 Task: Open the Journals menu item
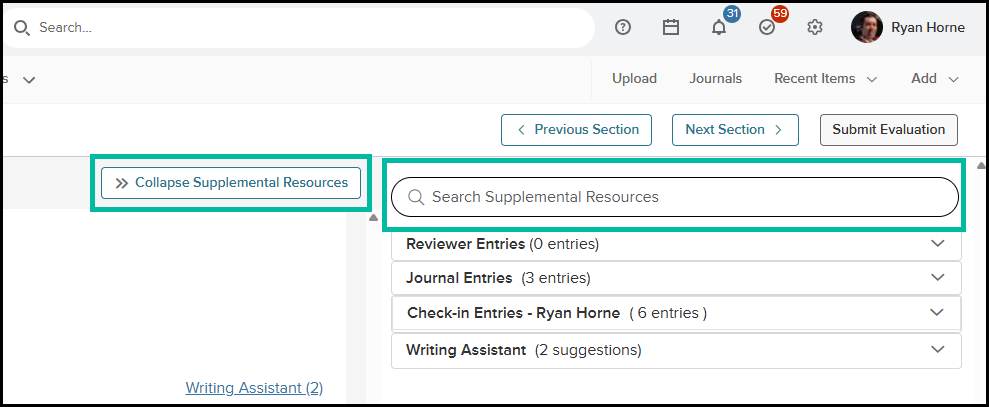[715, 79]
